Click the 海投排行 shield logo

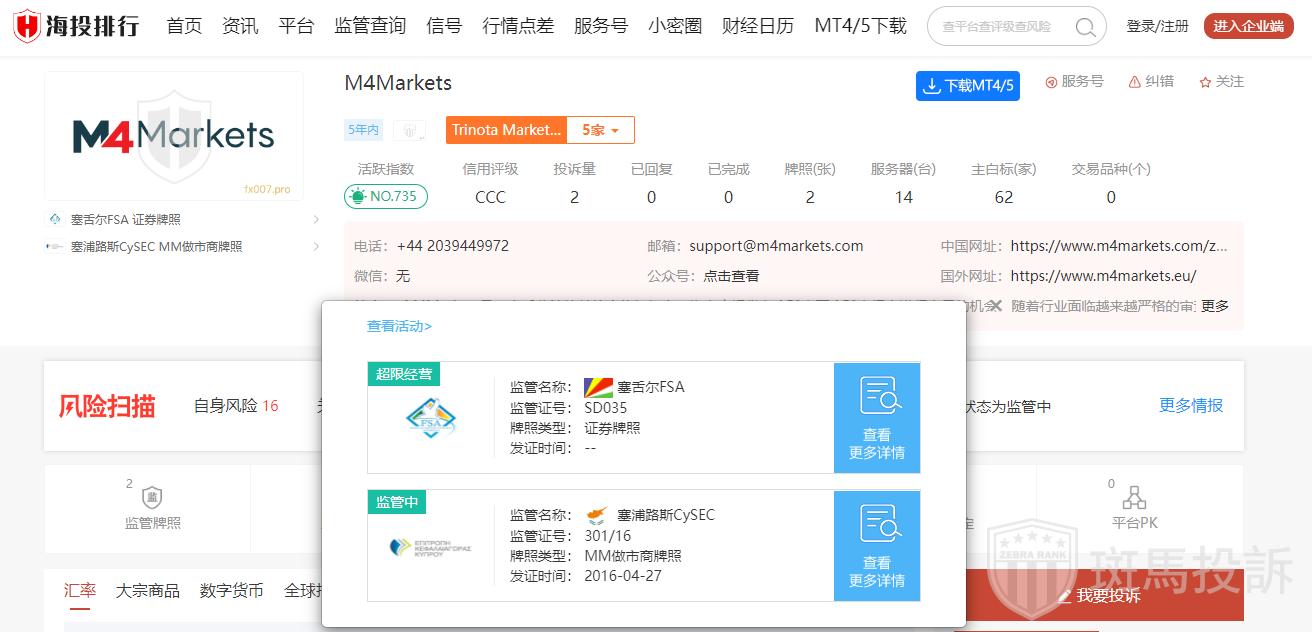click(x=27, y=26)
